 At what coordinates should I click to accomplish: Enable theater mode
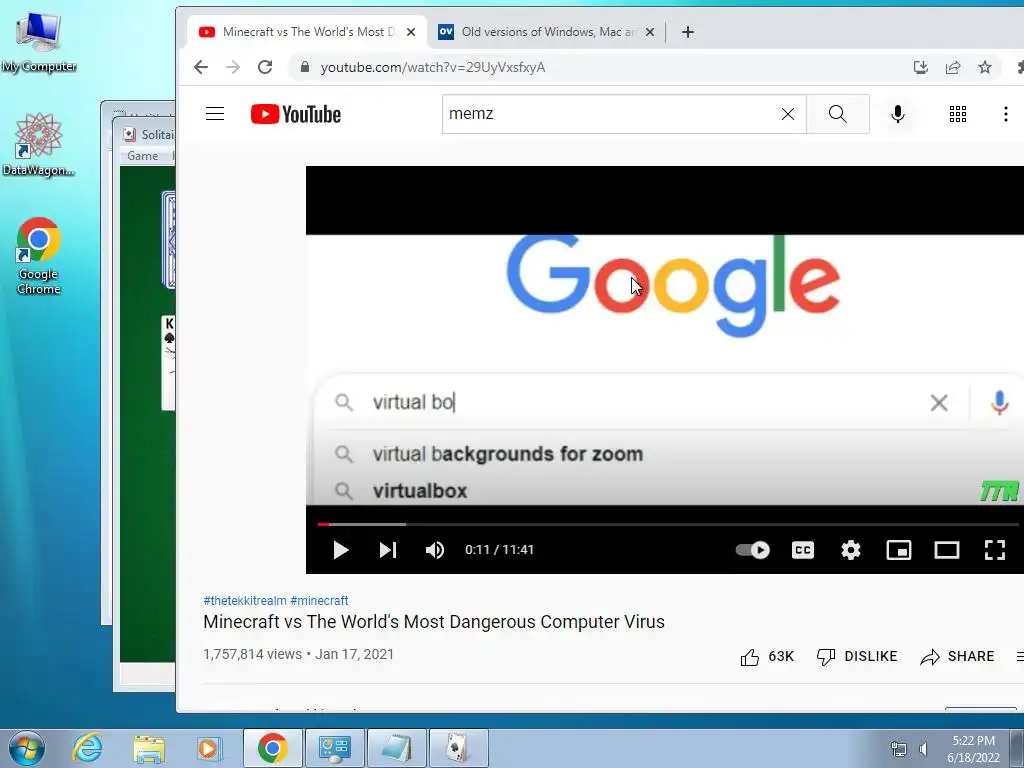click(946, 550)
